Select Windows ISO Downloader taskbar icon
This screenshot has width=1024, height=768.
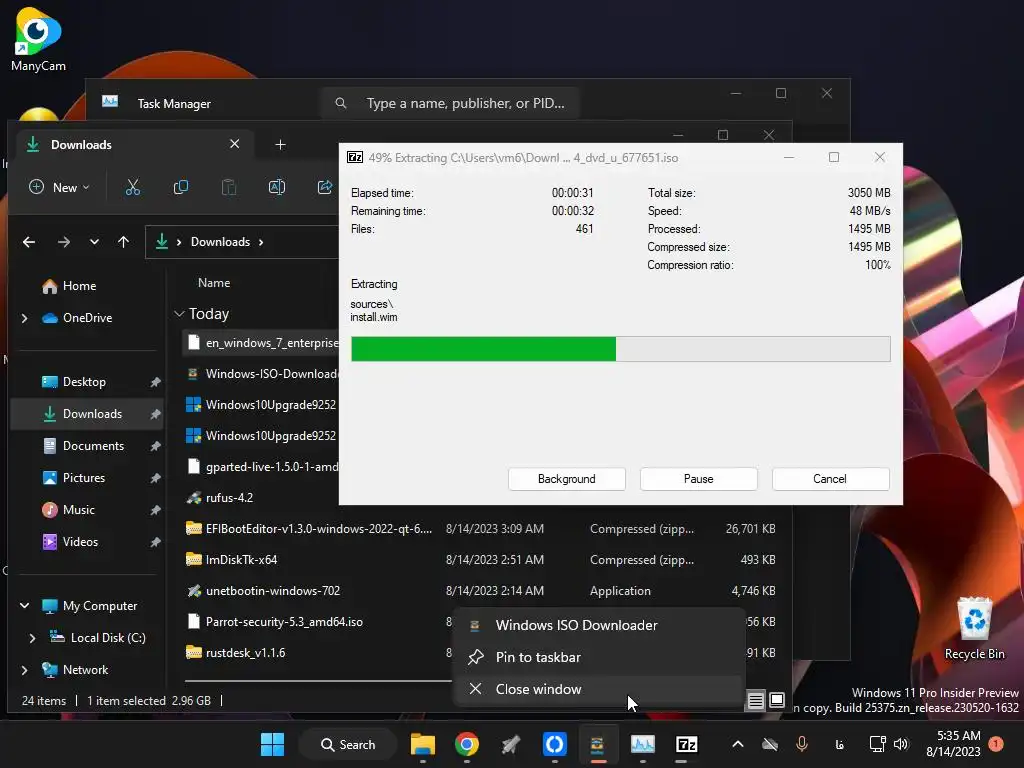598,744
